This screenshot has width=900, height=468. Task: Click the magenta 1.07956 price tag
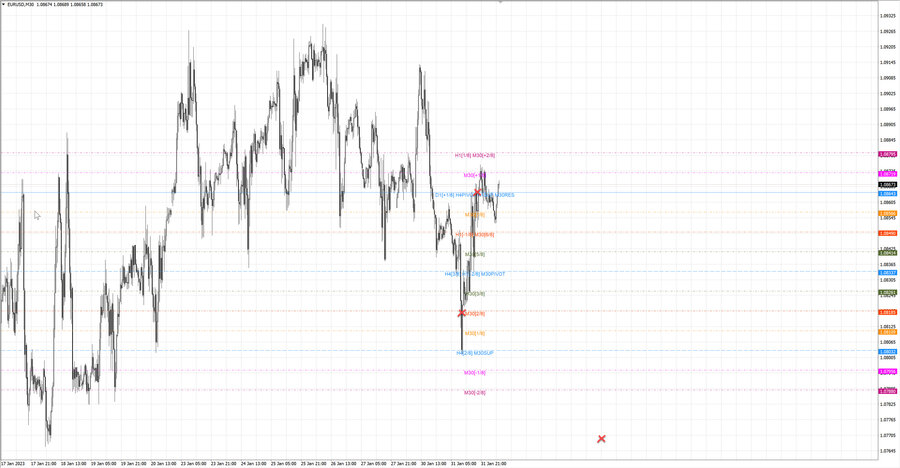(x=888, y=372)
